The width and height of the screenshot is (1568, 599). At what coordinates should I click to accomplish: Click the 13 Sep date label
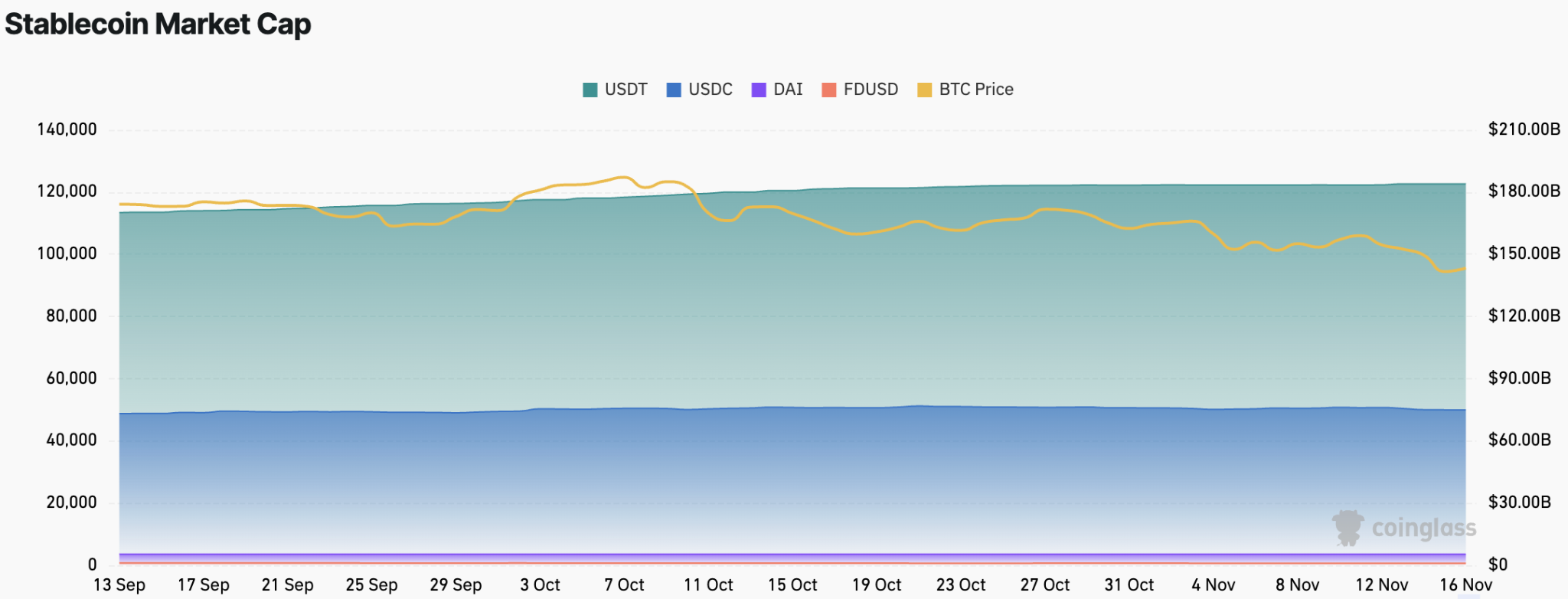click(x=119, y=584)
